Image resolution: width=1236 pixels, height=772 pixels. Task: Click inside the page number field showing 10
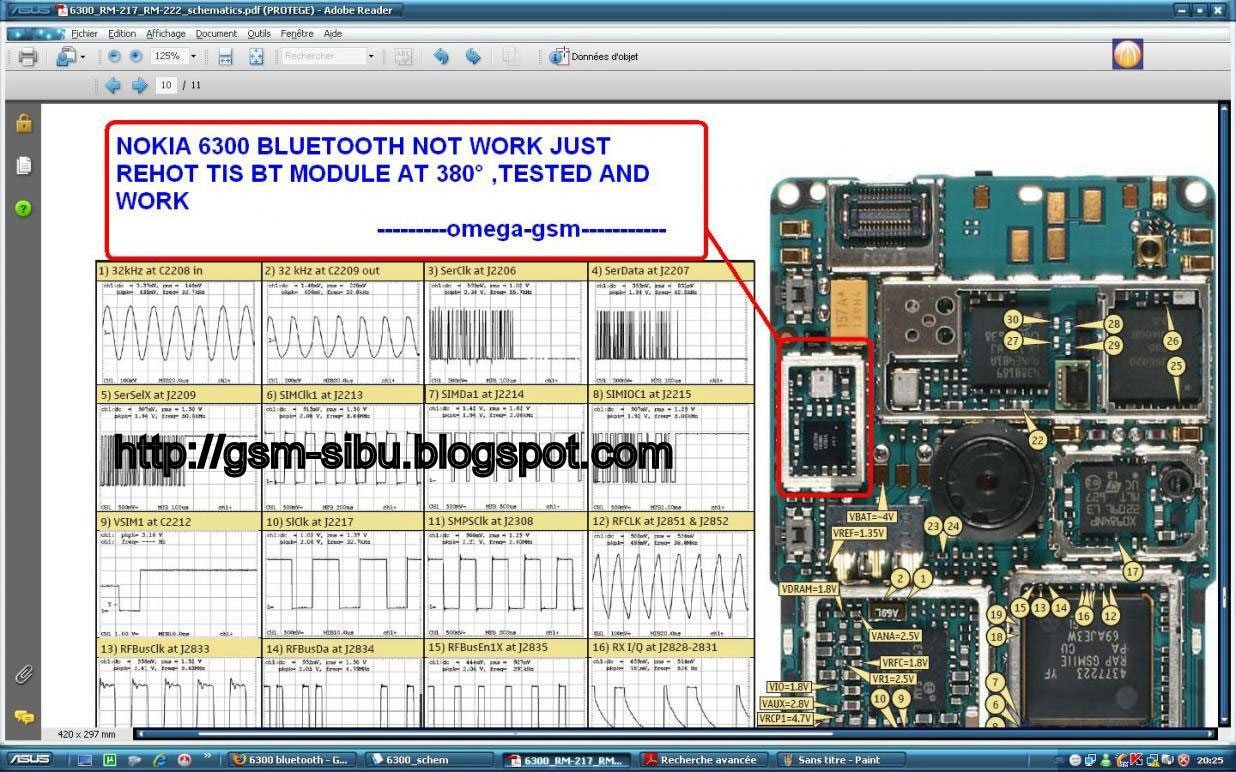pyautogui.click(x=166, y=85)
